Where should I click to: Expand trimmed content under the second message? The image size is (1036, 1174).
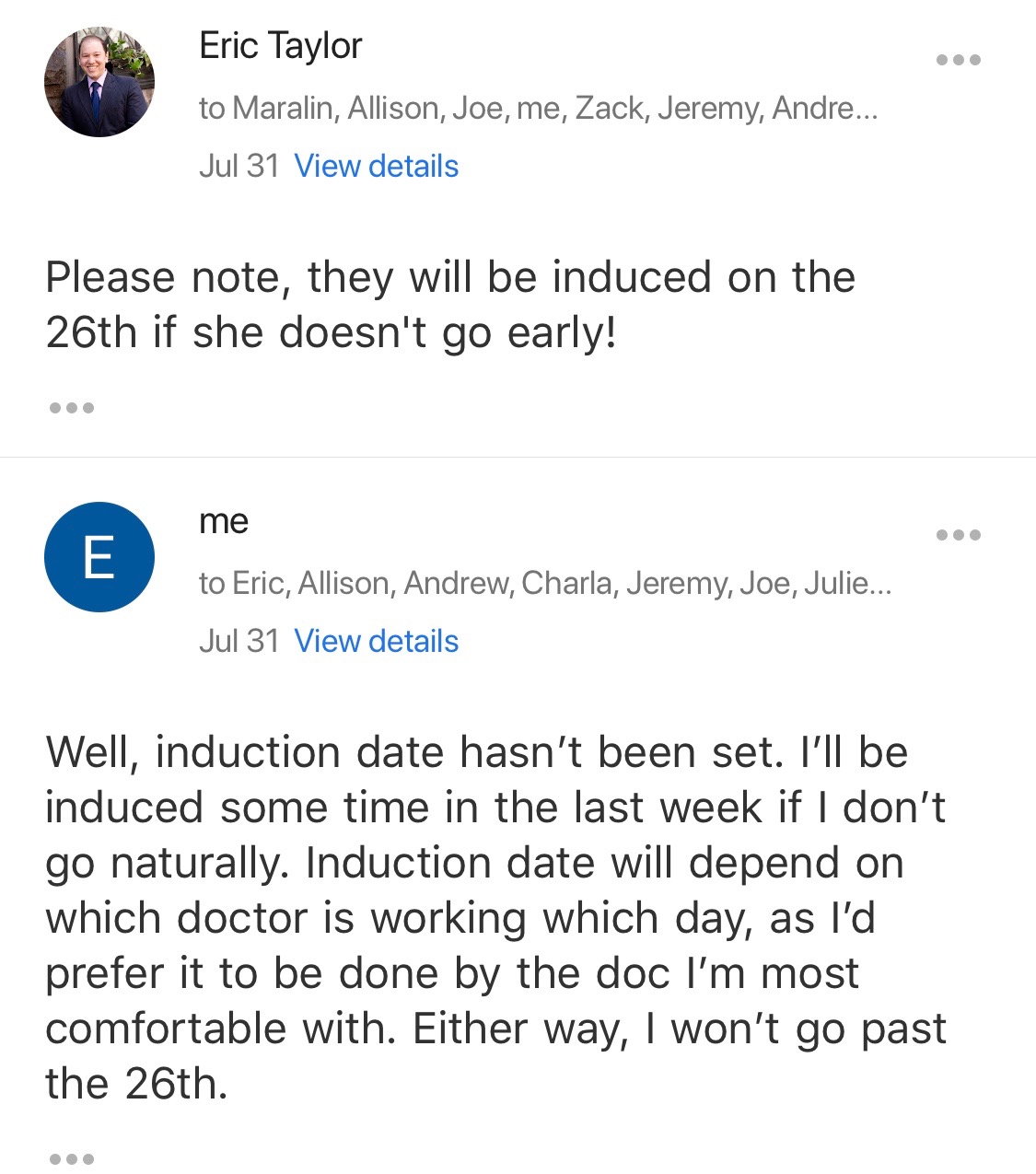tap(72, 1158)
